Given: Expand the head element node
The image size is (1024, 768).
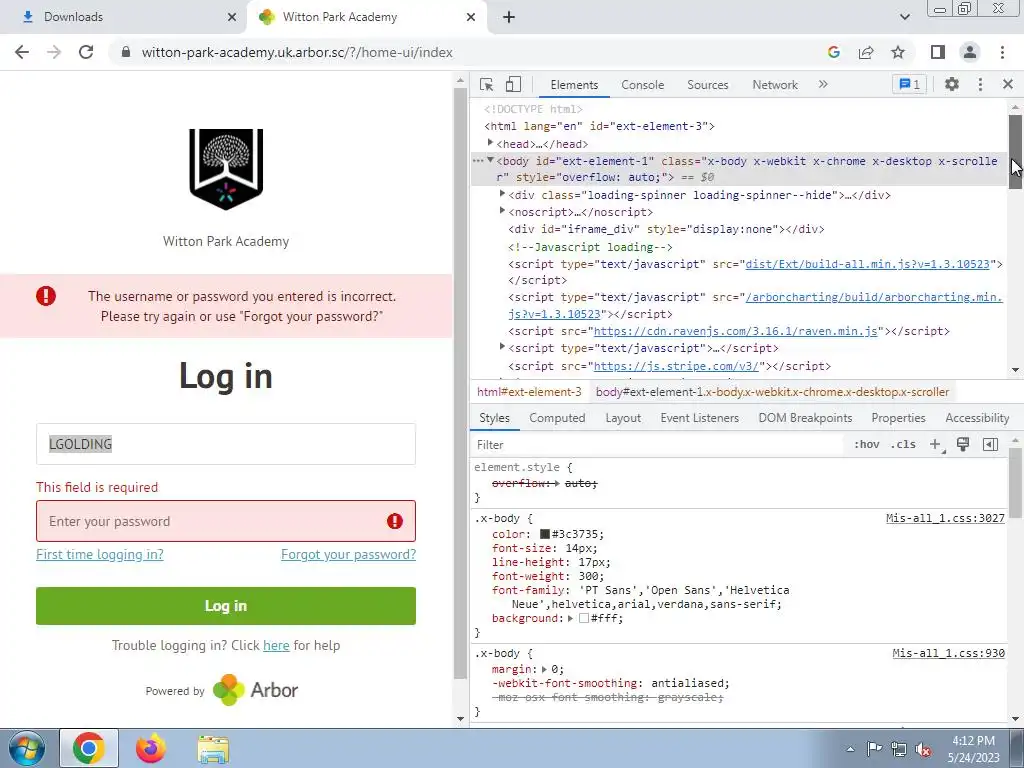Looking at the screenshot, I should point(490,143).
